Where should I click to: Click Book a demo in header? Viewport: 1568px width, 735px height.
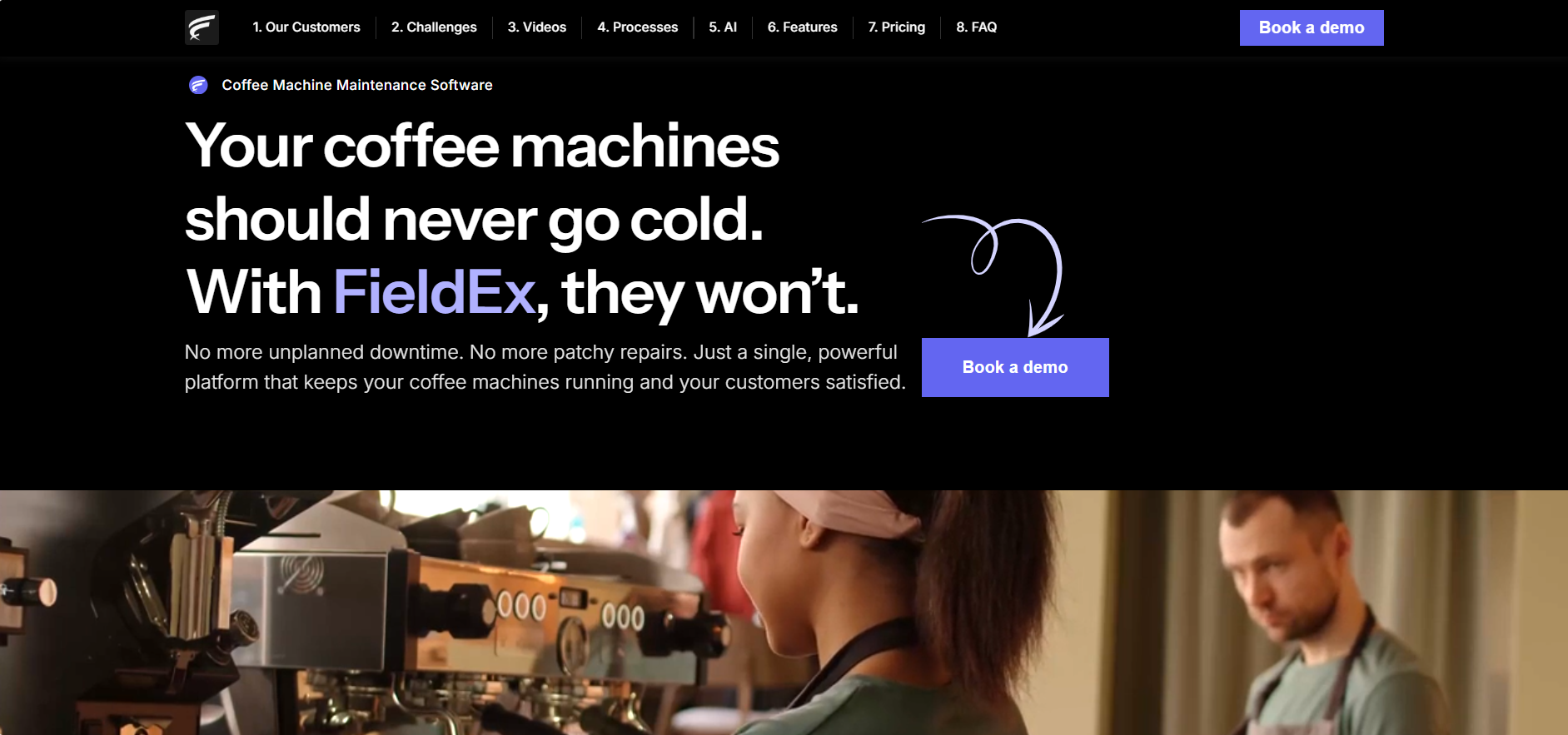(1312, 27)
